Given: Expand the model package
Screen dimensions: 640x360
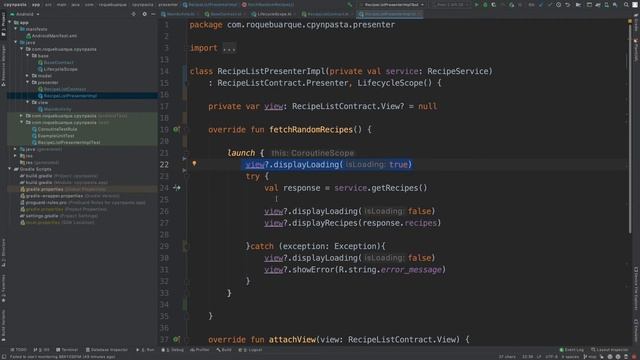Looking at the screenshot, I should click(28, 76).
